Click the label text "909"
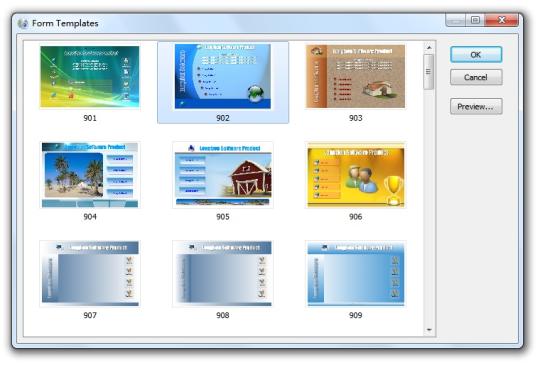The width and height of the screenshot is (540, 365). 355,315
